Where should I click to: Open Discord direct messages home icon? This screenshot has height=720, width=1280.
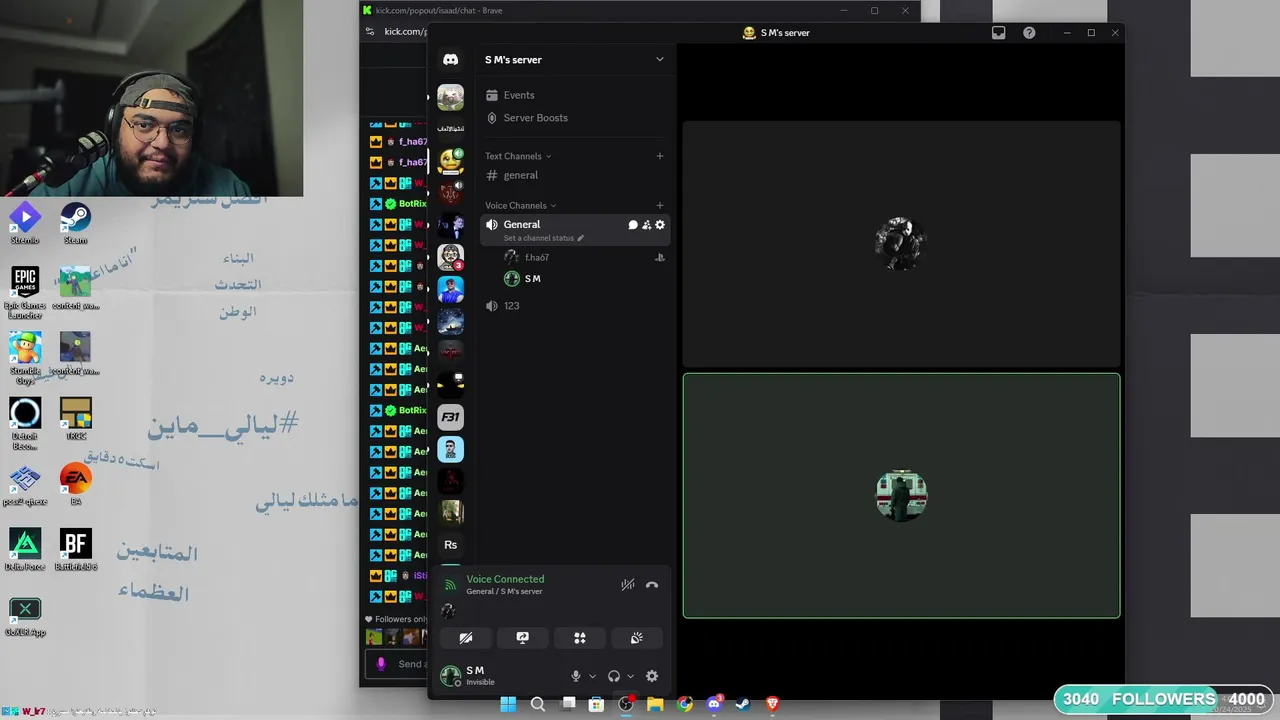(450, 60)
